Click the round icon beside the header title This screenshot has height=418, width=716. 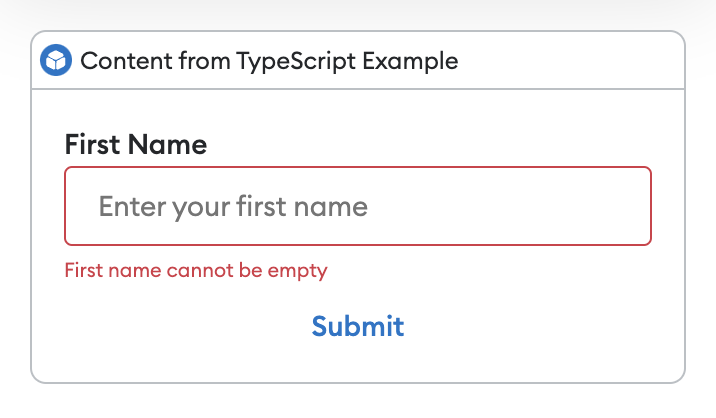[x=56, y=61]
